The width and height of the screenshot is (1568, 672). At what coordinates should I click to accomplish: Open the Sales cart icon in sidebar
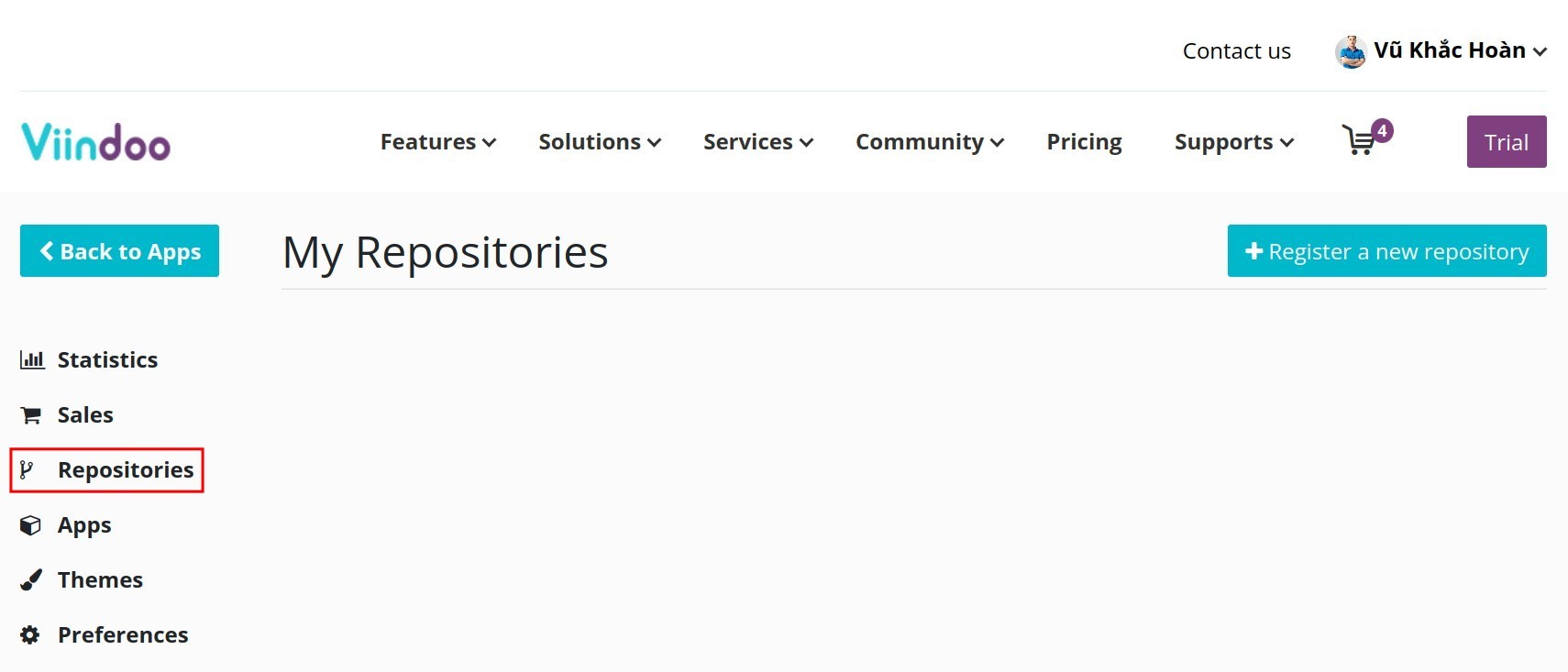click(x=30, y=414)
